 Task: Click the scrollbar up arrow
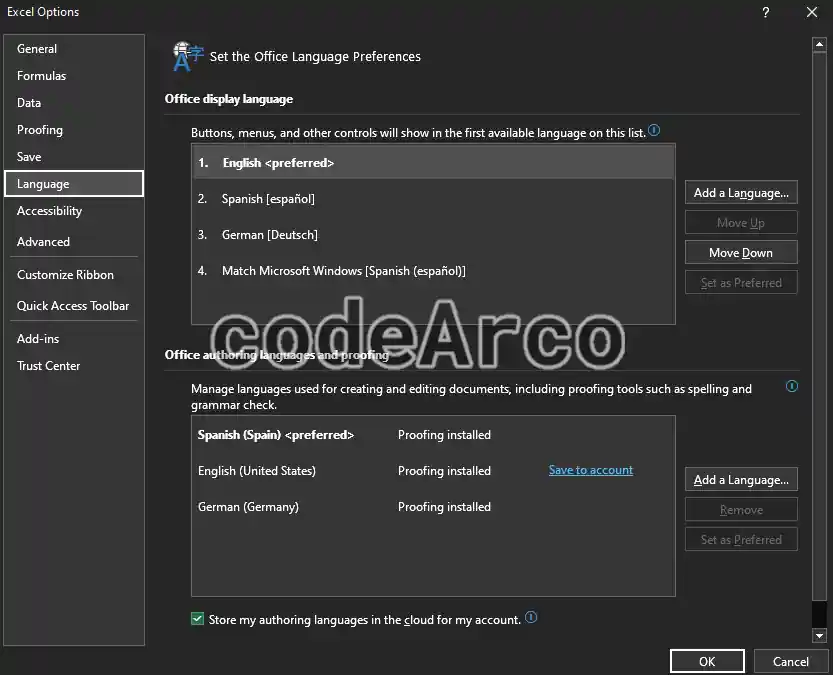click(819, 45)
